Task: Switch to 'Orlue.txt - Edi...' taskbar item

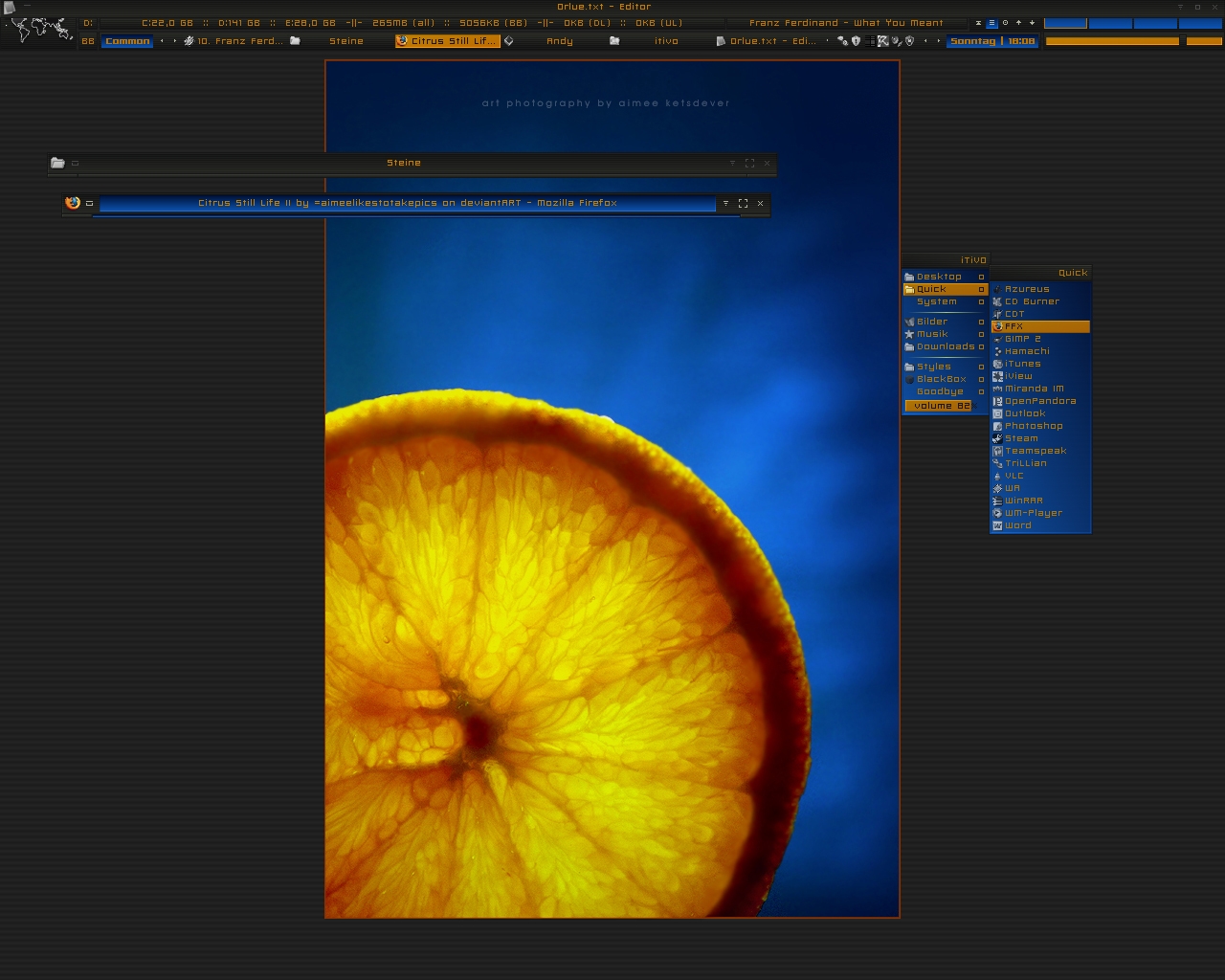Action: click(768, 41)
